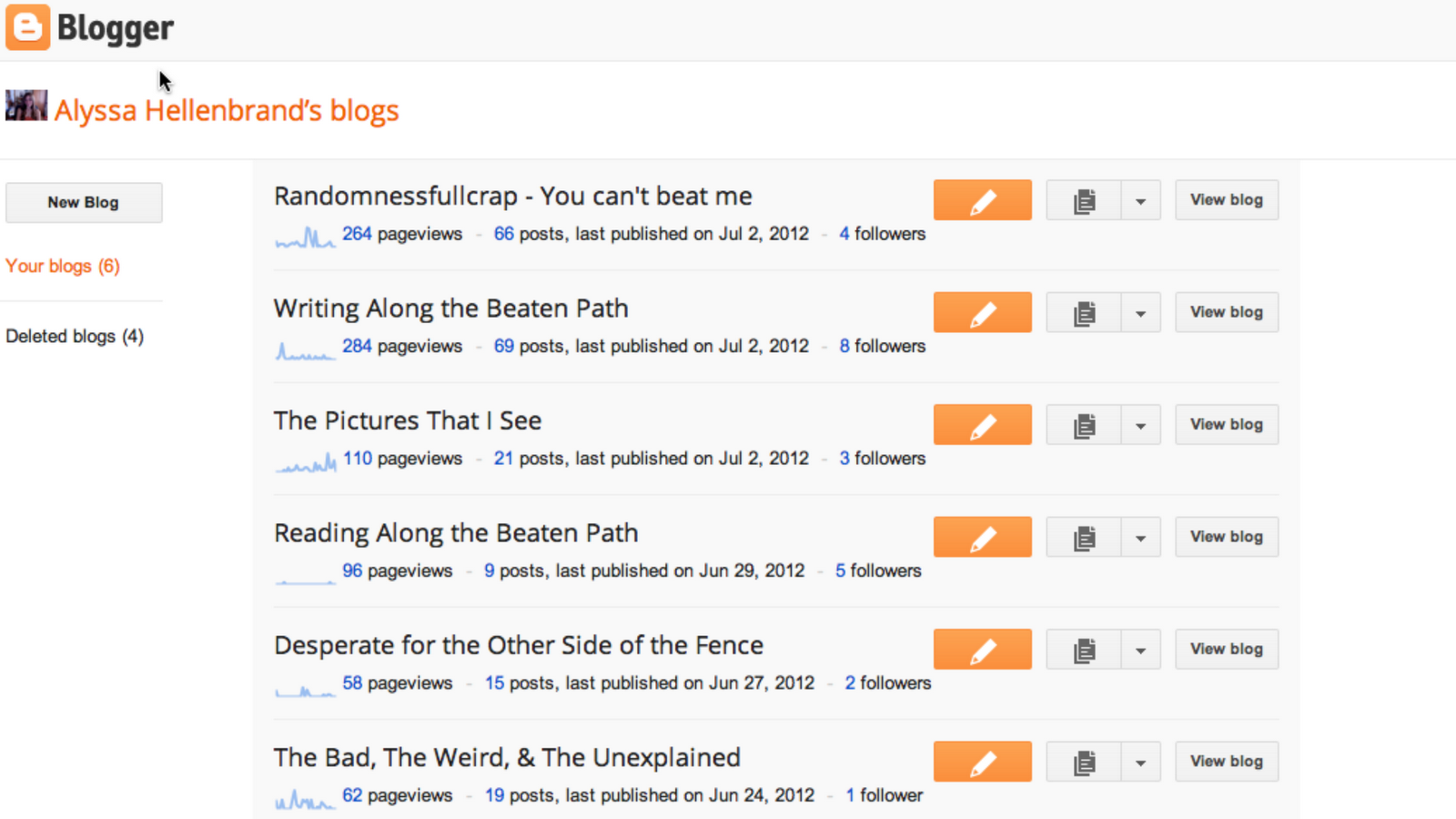Viewport: 1456px width, 819px height.
Task: Click pencil icon for Desperate for the Other Side blog
Action: (x=982, y=649)
